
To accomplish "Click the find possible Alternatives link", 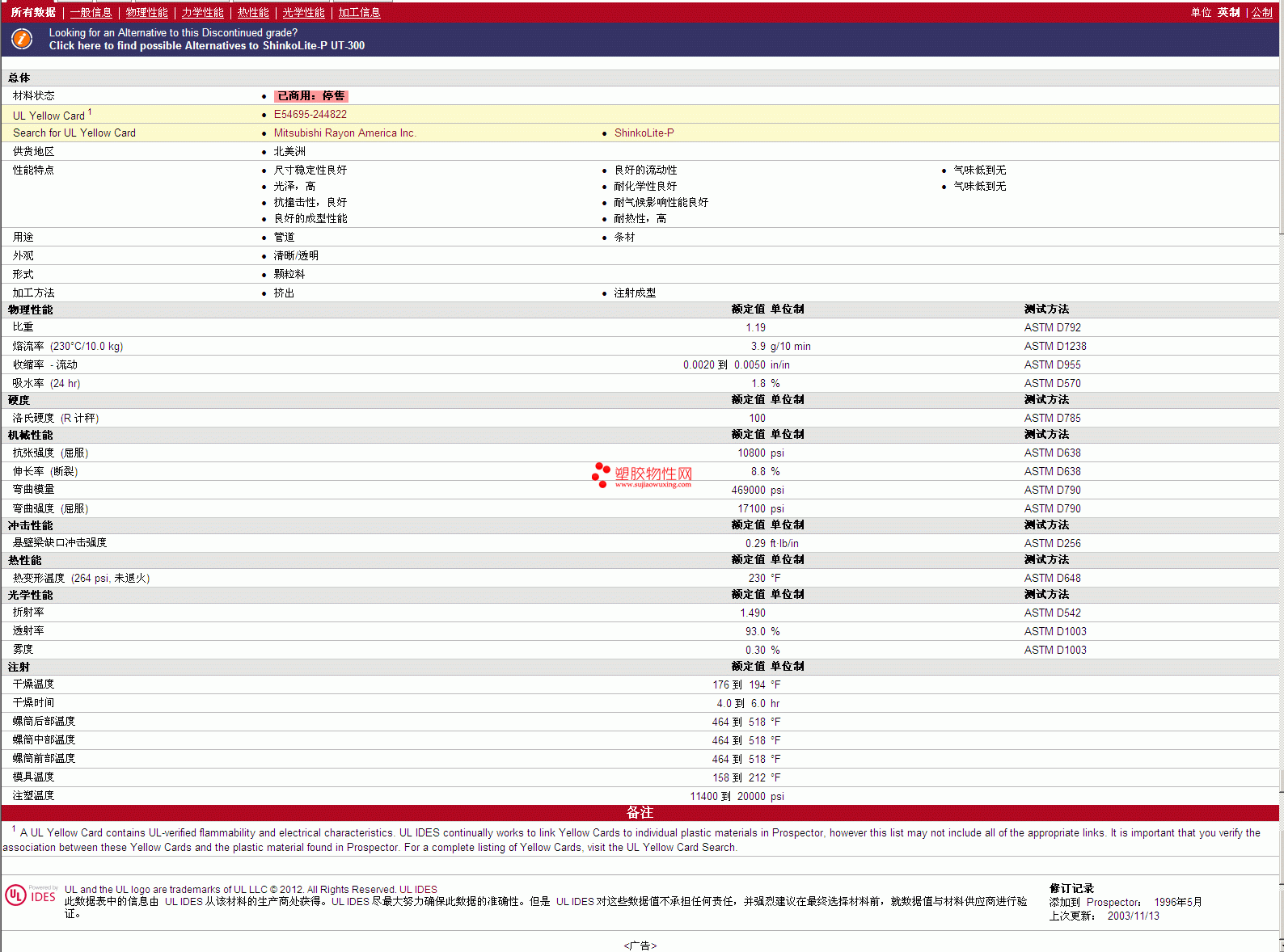I will coord(206,46).
